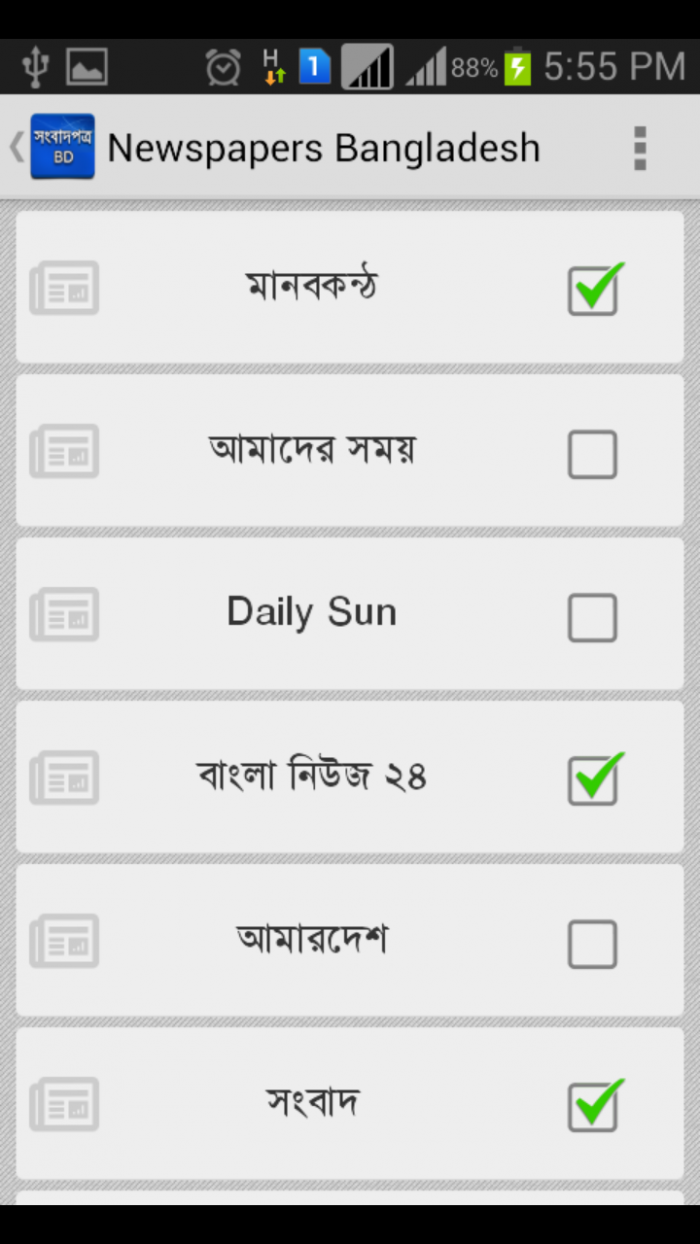Uncheck the বাংলা নিউজ ২৪ checkbox
The image size is (700, 1244).
593,780
